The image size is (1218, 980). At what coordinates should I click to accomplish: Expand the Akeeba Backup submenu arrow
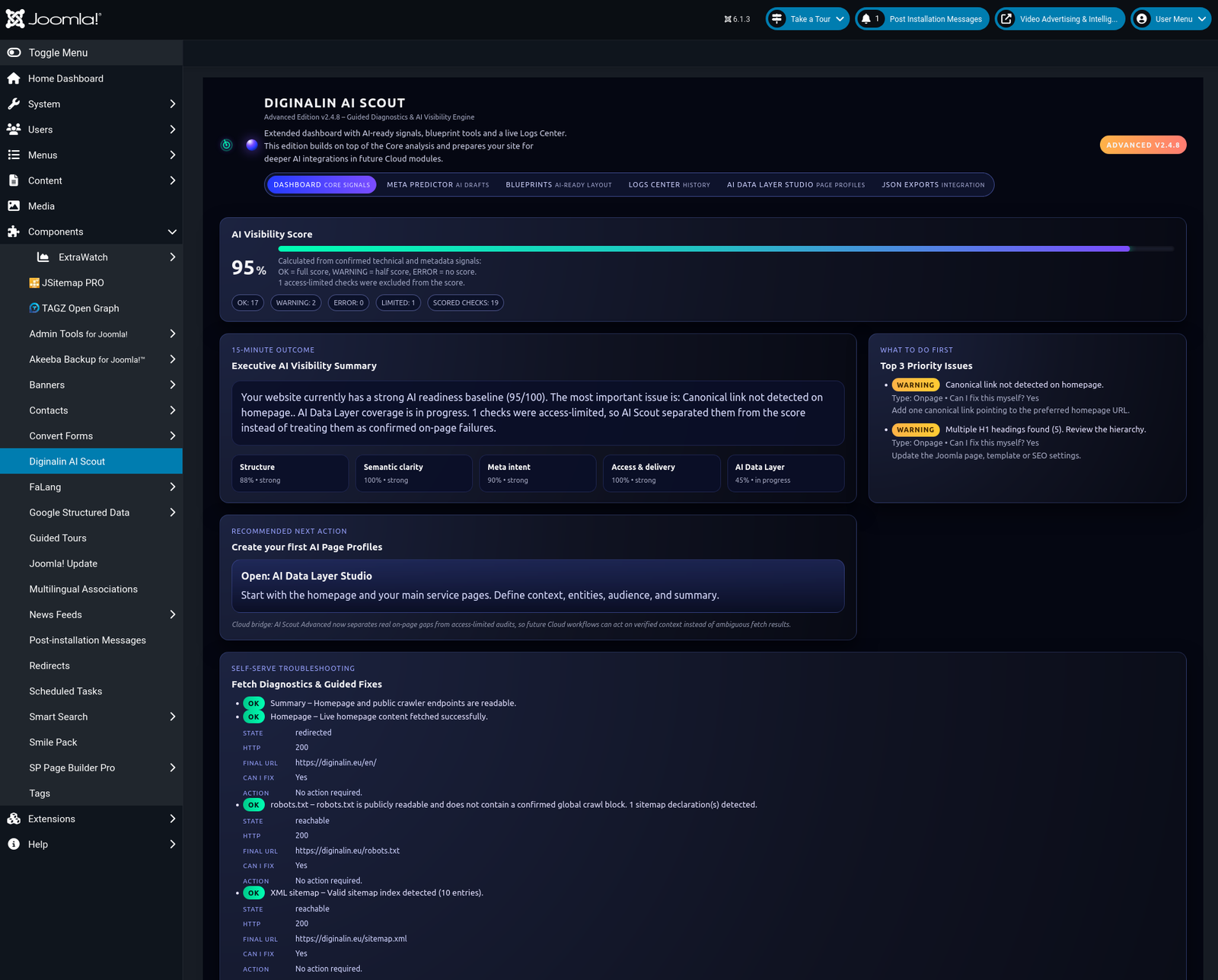[x=173, y=359]
